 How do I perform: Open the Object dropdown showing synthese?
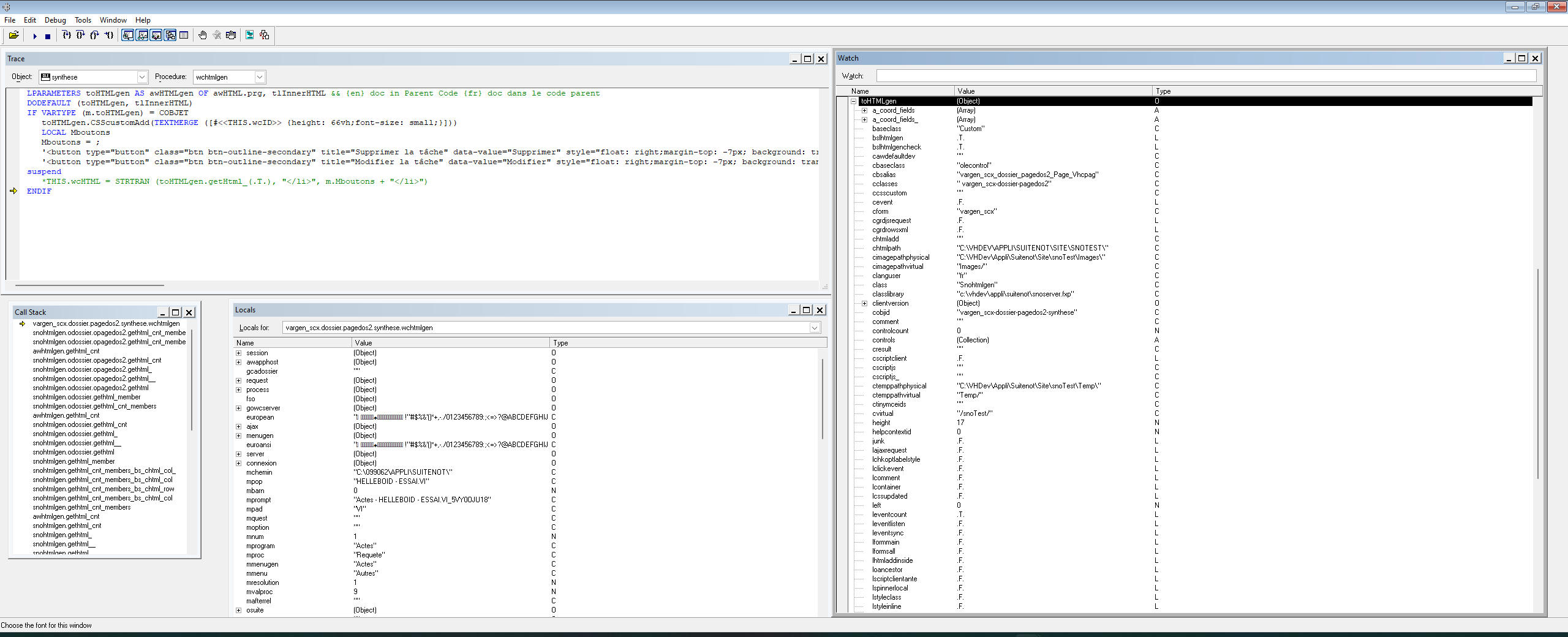(141, 77)
